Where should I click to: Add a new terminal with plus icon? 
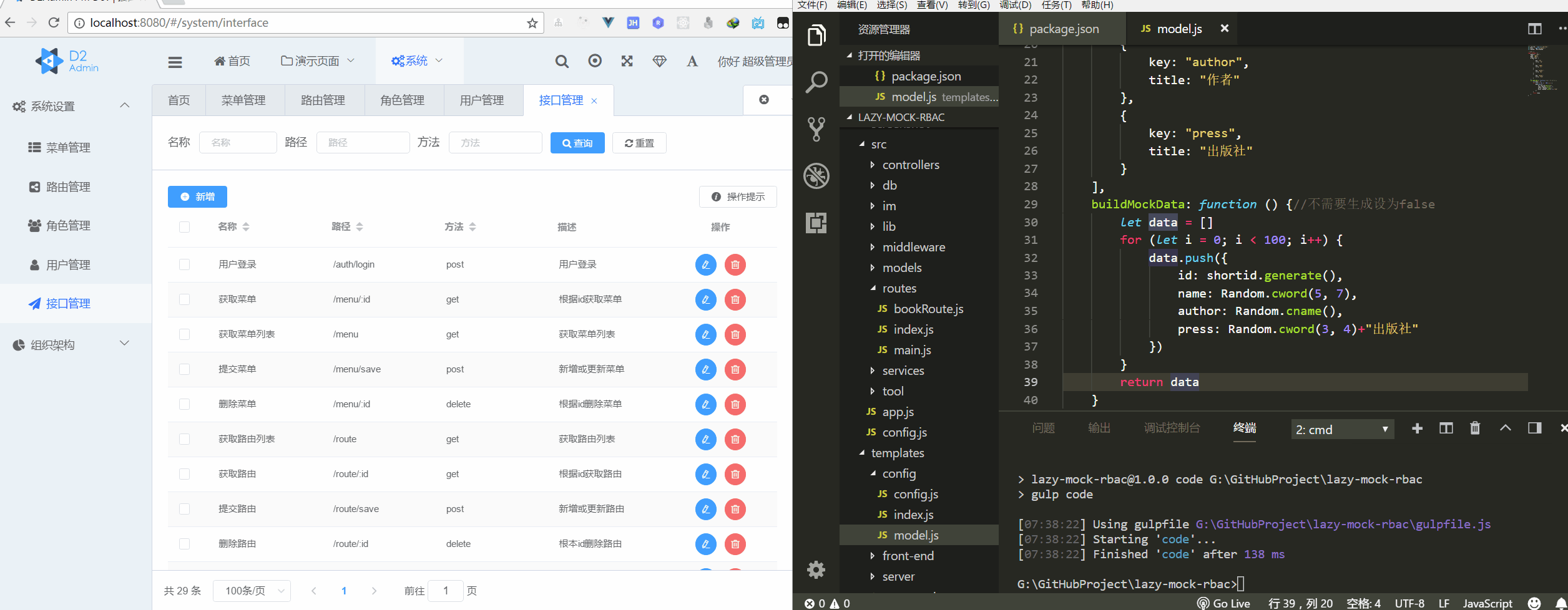coord(1417,428)
